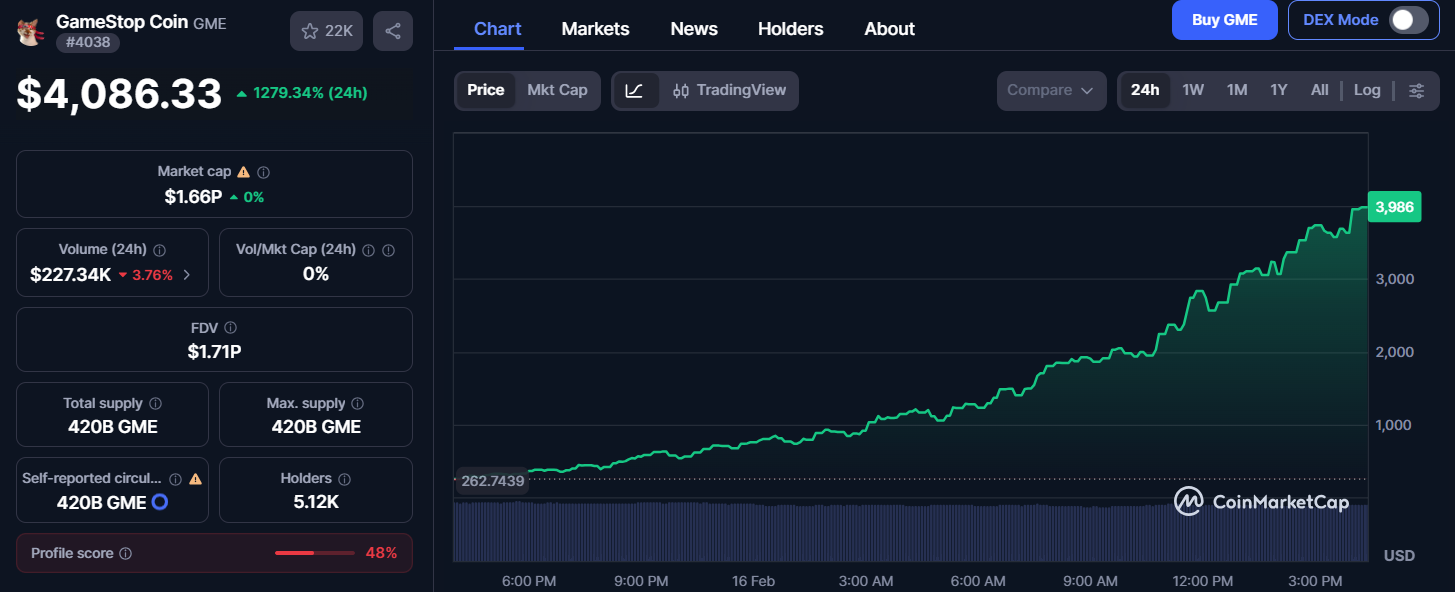Image resolution: width=1455 pixels, height=592 pixels.
Task: Show the Profile score info icon
Action: [126, 553]
